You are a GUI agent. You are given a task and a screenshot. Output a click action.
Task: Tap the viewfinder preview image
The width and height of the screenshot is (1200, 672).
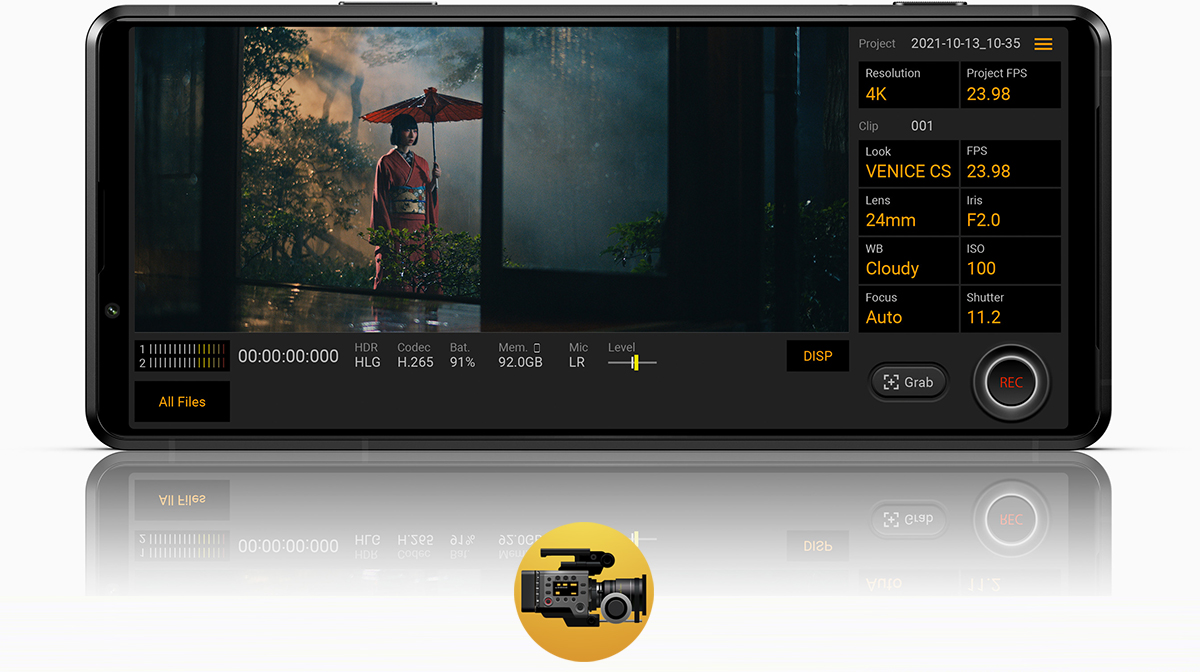tap(490, 180)
